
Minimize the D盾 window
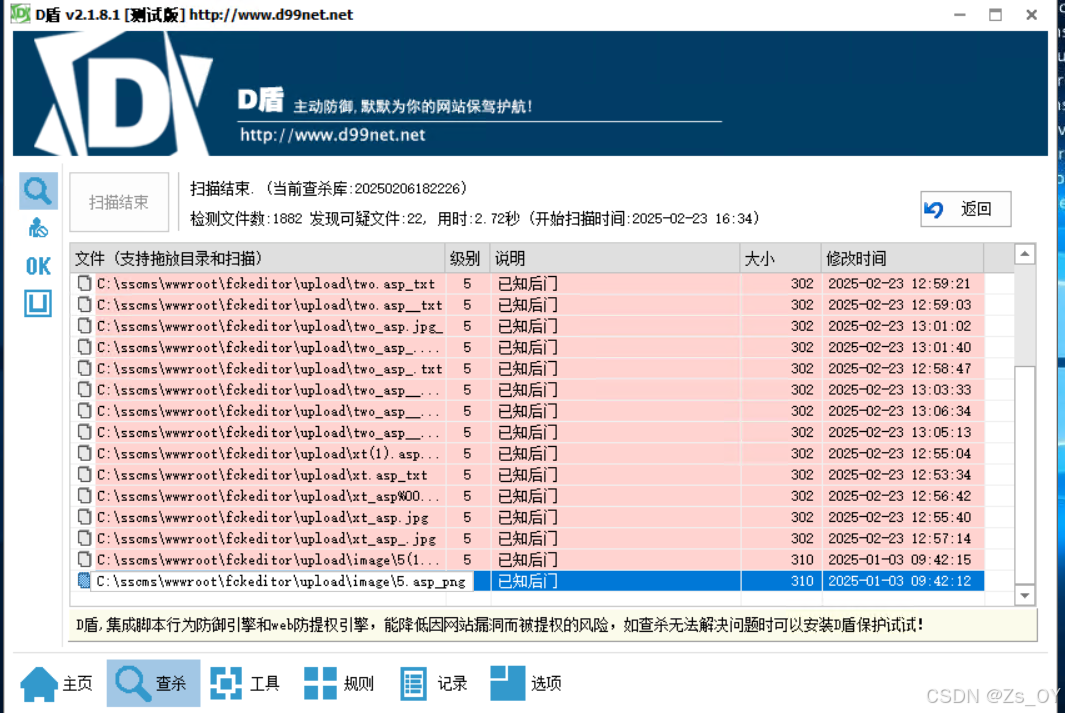(x=960, y=14)
